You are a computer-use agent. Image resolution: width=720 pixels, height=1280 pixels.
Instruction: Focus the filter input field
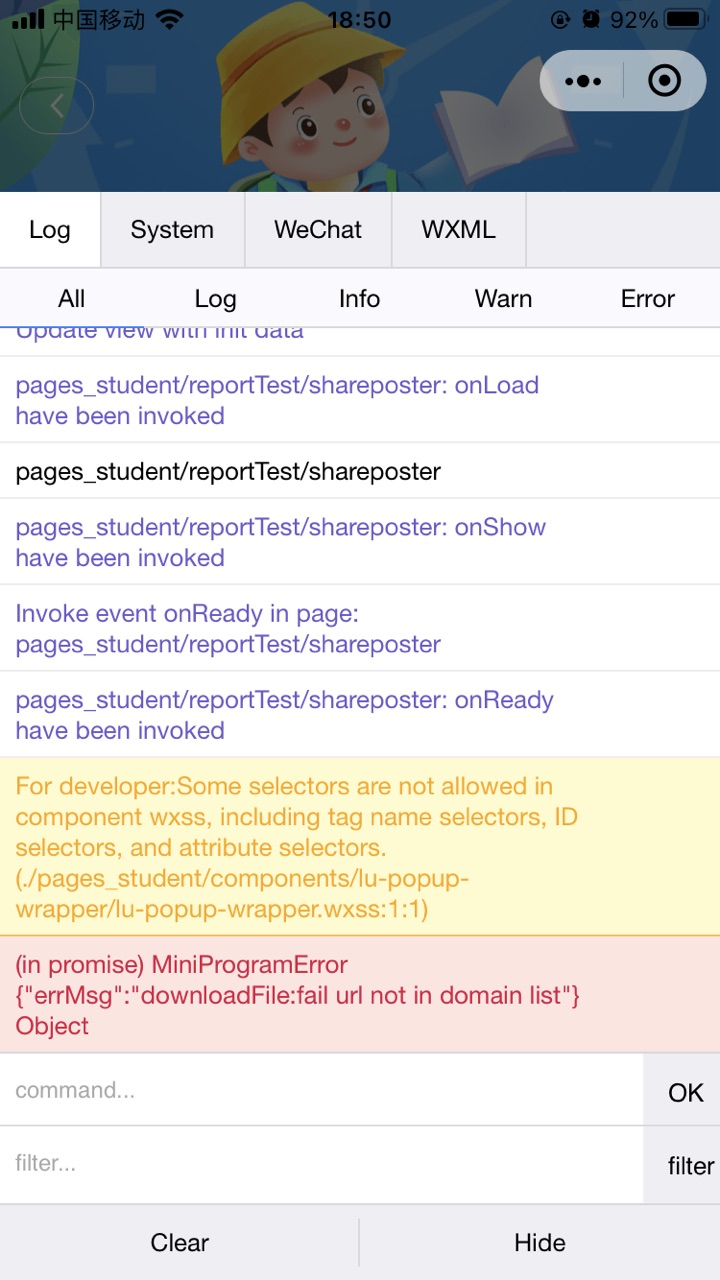(321, 1164)
